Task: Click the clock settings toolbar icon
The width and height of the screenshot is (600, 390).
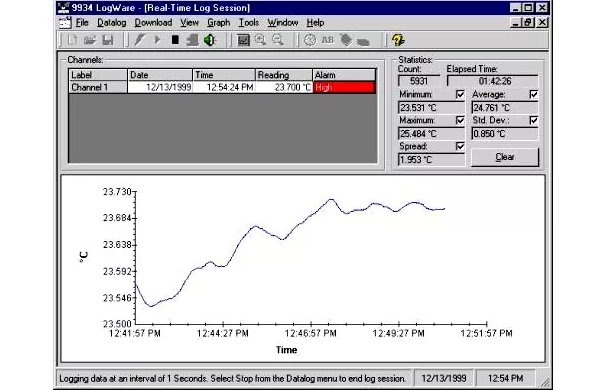Action: coord(310,40)
